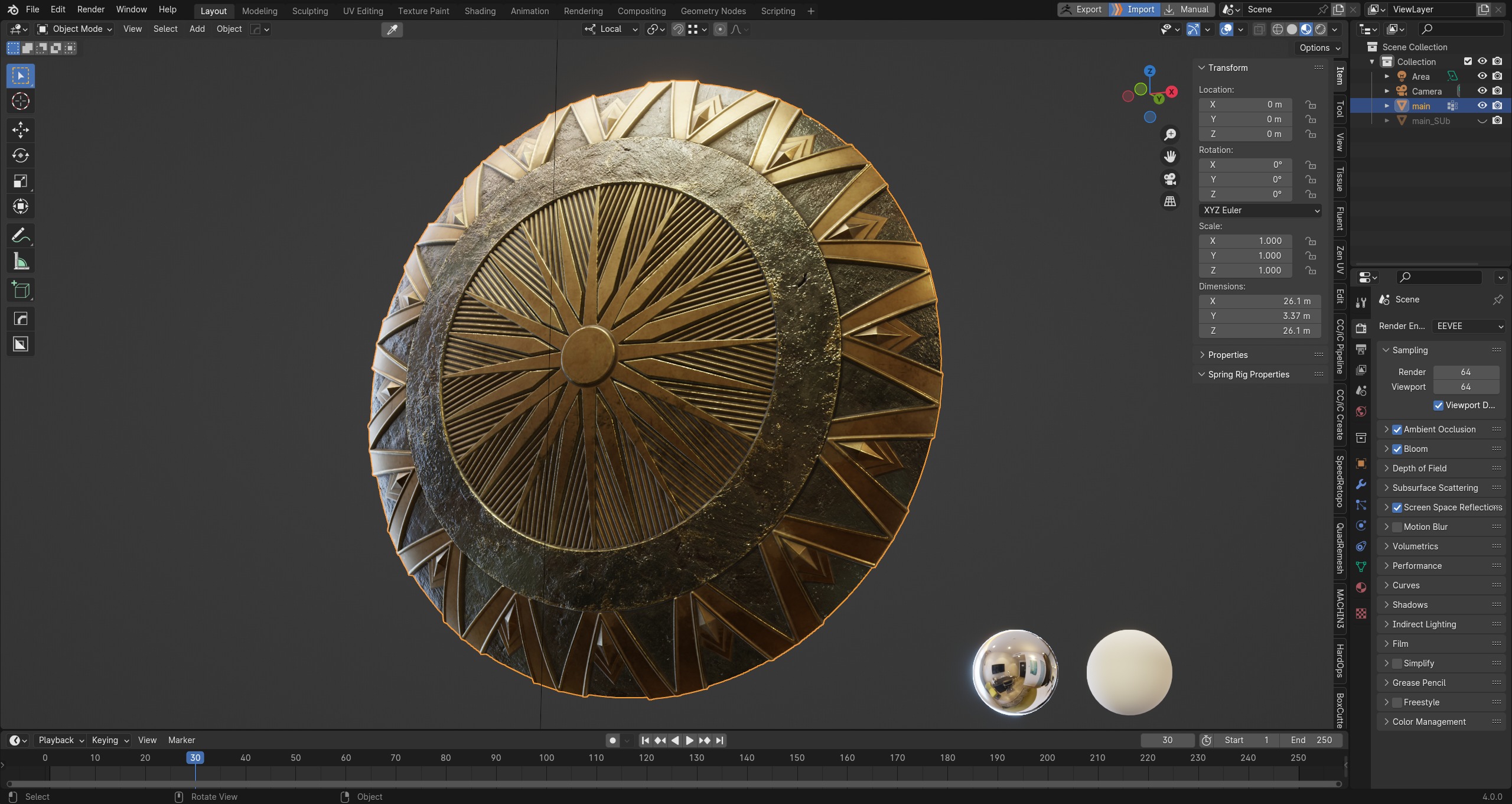Choose the Move tool
1512x804 pixels.
tap(21, 130)
